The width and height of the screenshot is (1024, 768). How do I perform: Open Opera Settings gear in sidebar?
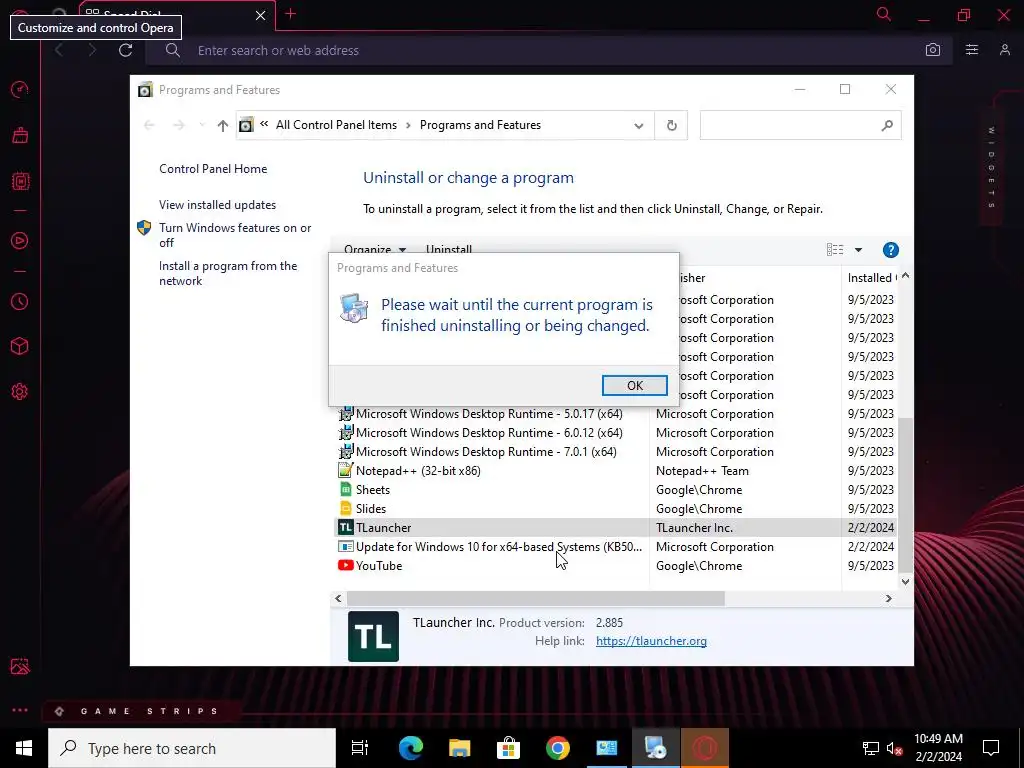[x=20, y=391]
